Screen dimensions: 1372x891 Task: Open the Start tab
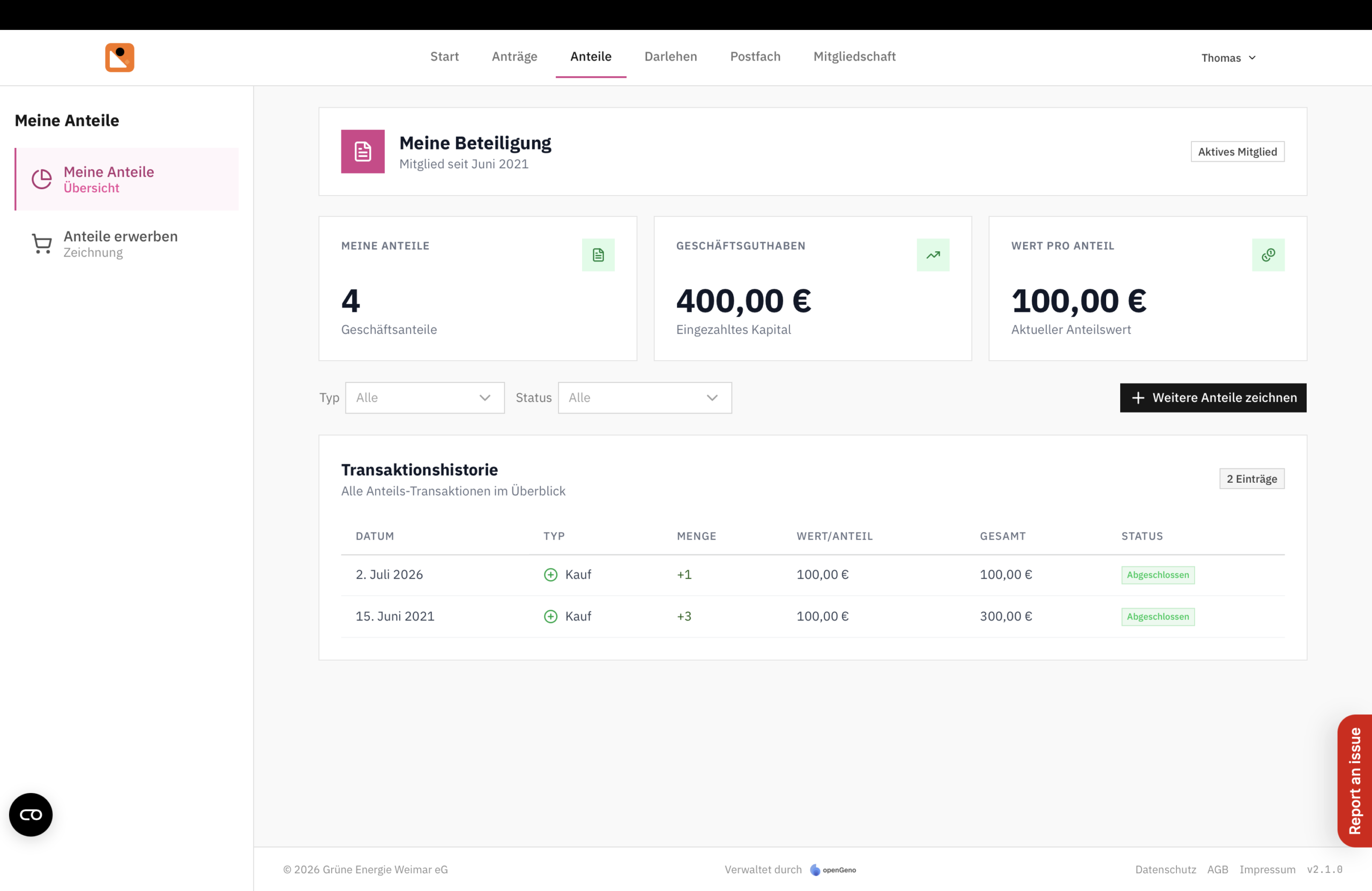[444, 56]
